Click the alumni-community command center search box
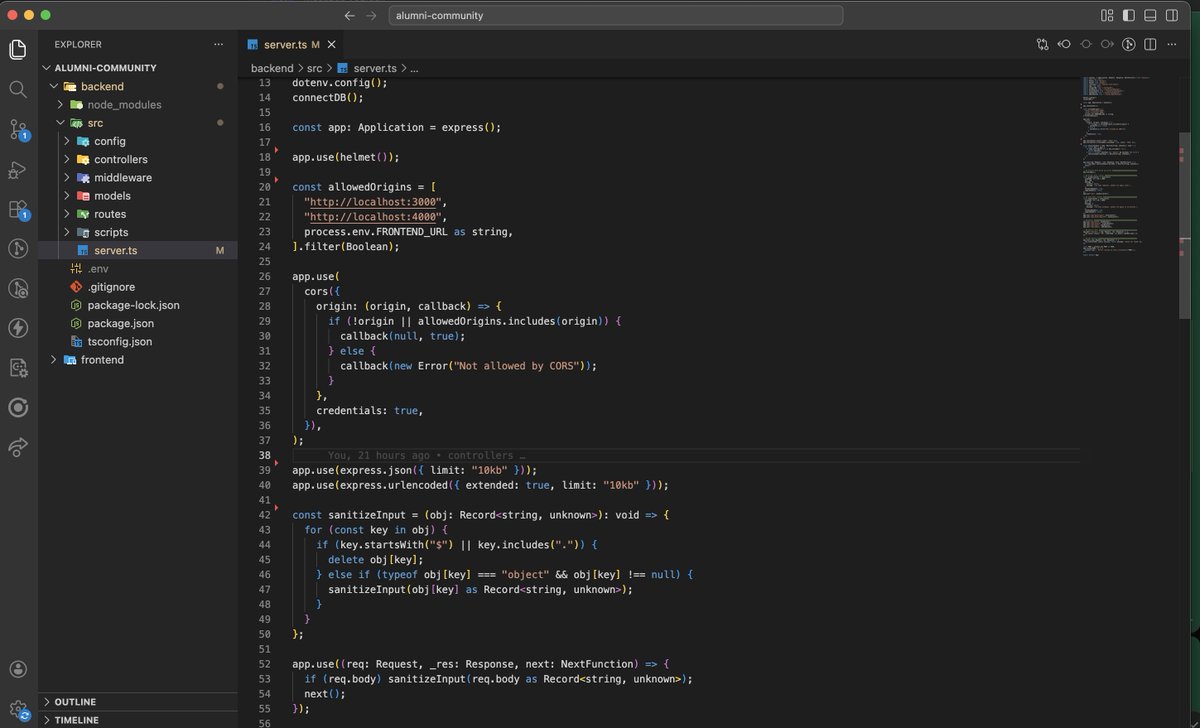Image resolution: width=1200 pixels, height=728 pixels. [615, 16]
